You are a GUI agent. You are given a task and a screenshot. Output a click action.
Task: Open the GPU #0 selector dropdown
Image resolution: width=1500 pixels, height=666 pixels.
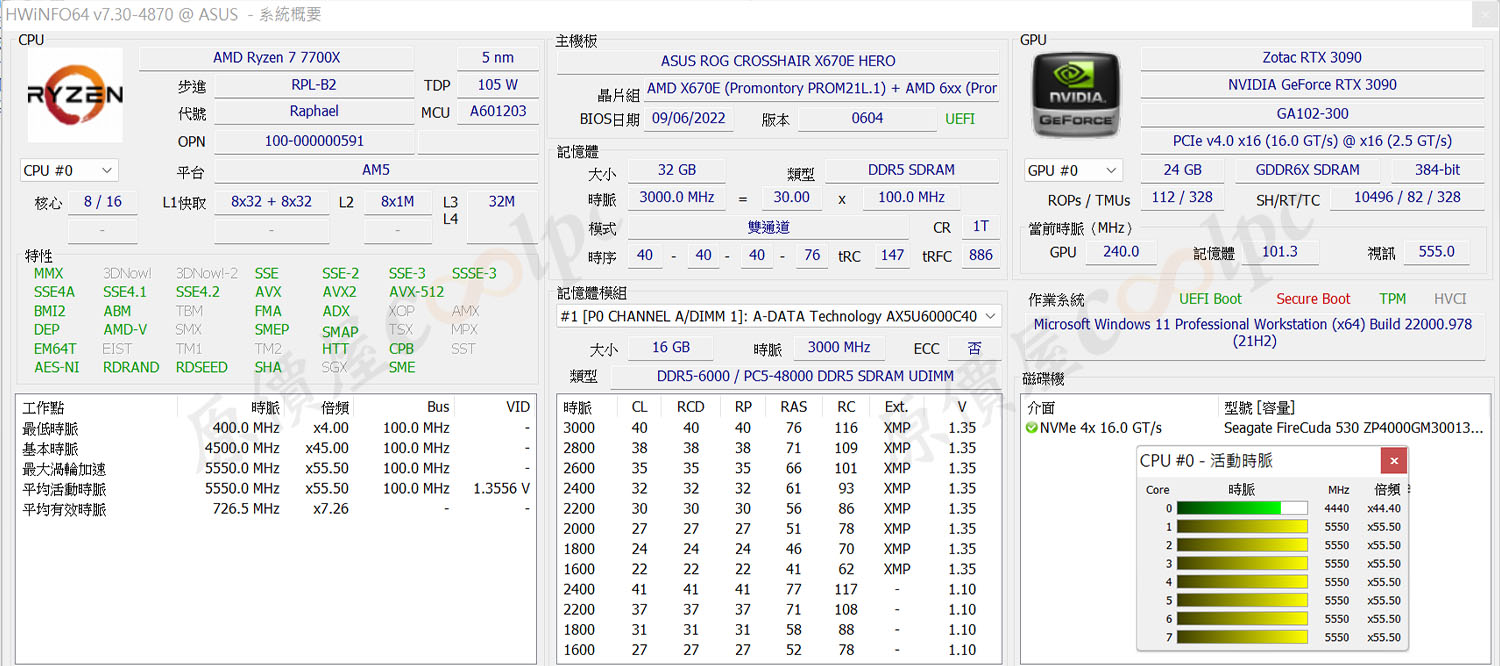click(1073, 170)
